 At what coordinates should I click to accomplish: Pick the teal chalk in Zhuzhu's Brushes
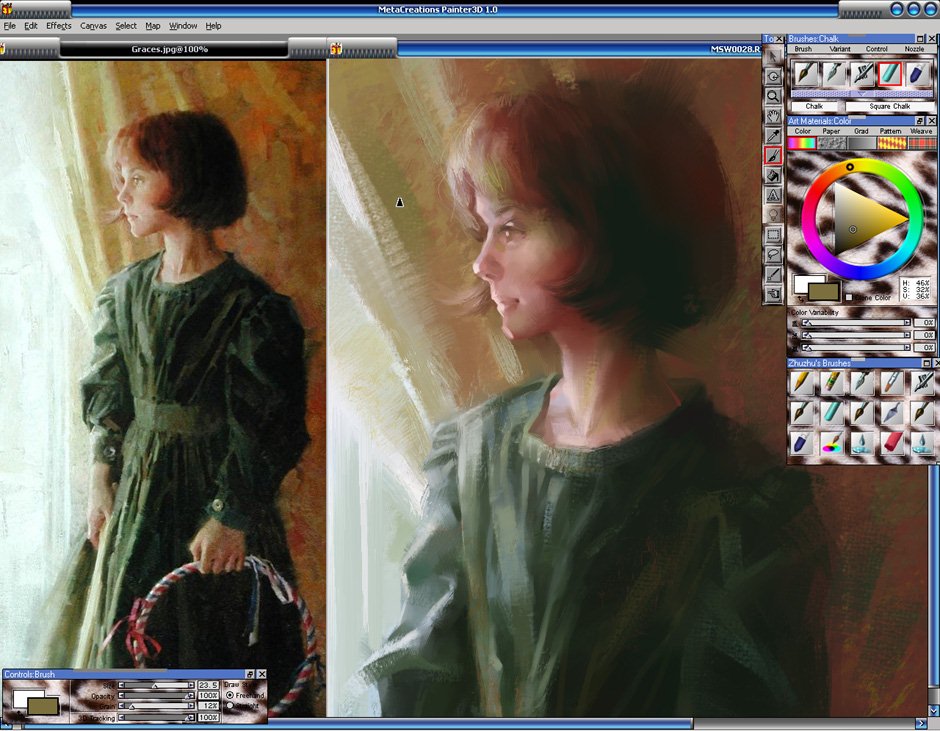point(831,413)
